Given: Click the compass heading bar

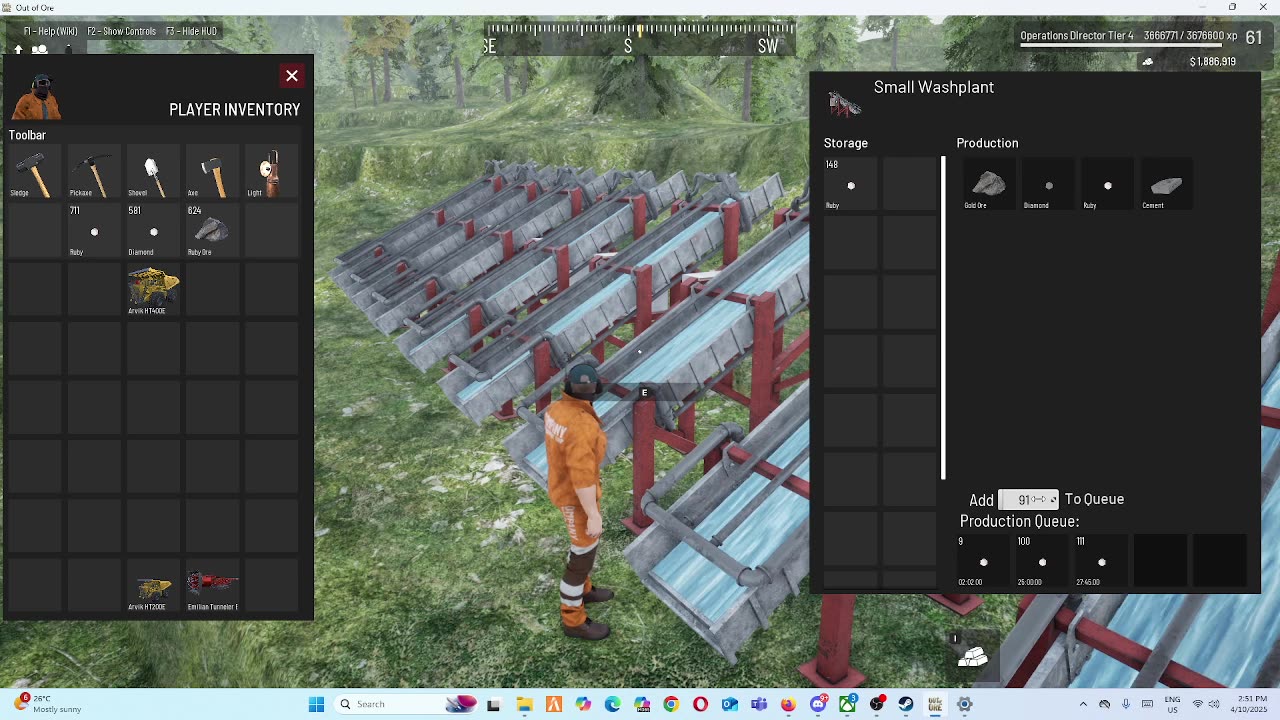Looking at the screenshot, I should [640, 39].
